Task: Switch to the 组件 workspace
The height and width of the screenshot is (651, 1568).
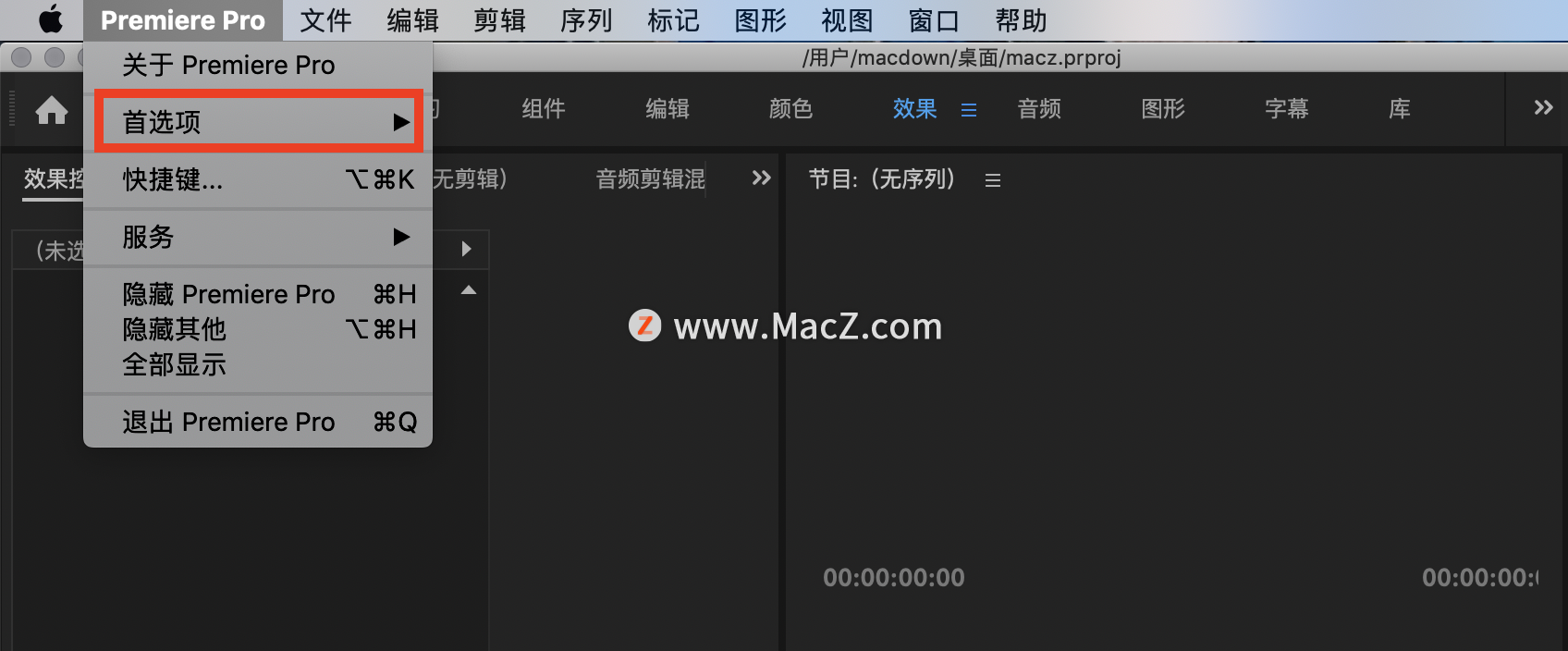Action: pyautogui.click(x=544, y=109)
